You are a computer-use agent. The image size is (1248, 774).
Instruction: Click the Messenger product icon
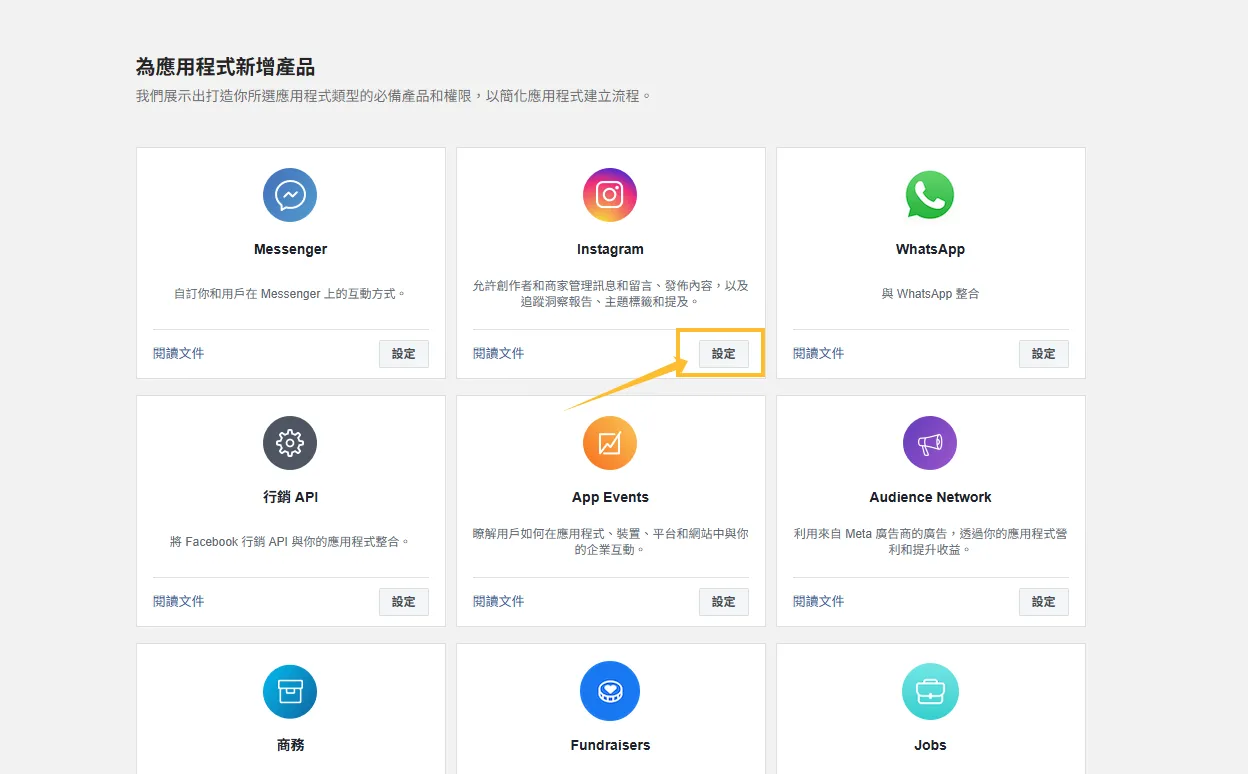coord(290,195)
